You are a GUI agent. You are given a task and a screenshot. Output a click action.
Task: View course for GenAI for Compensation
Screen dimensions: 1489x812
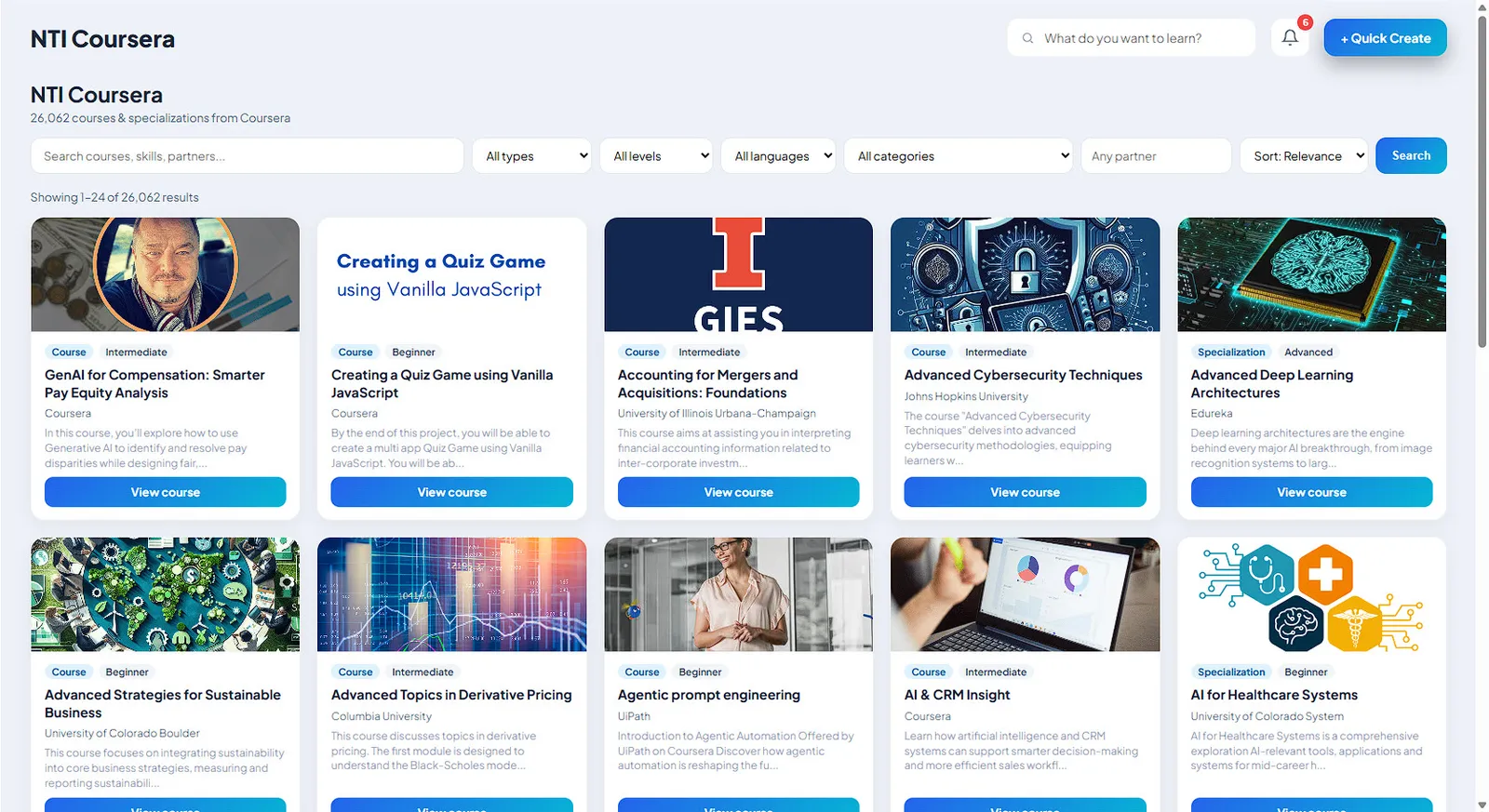coord(166,492)
